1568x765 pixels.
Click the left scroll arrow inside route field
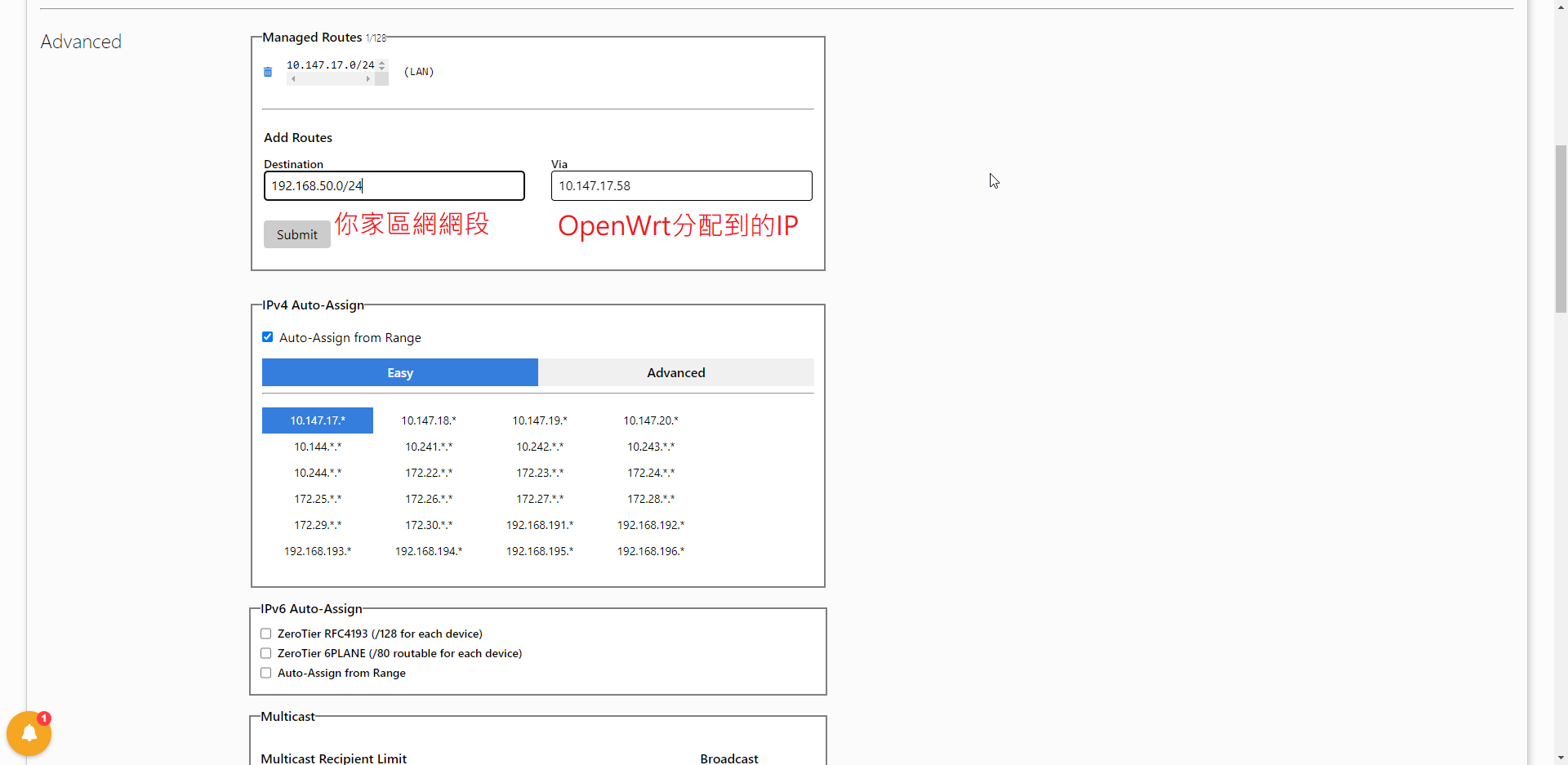(x=292, y=79)
